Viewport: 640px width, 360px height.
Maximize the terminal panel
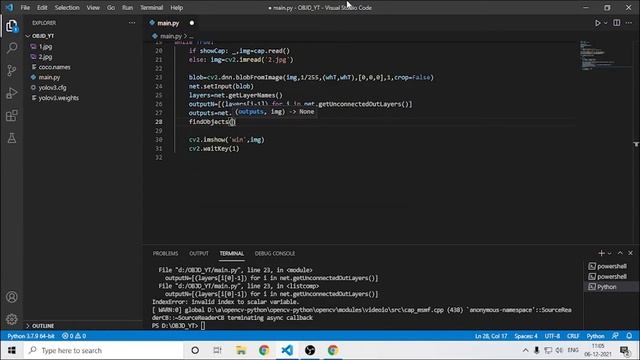[620, 253]
